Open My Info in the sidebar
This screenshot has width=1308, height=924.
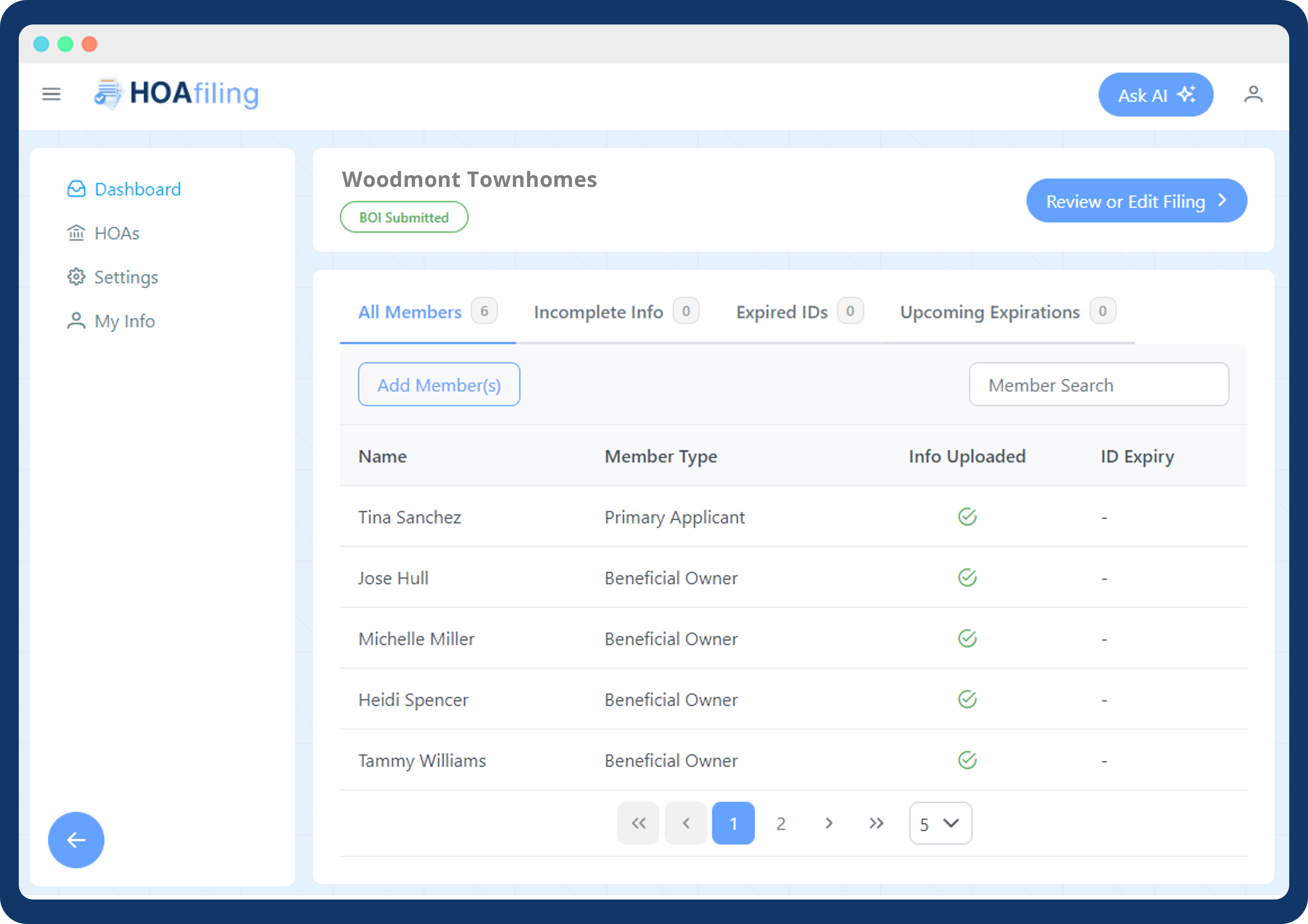pos(111,321)
